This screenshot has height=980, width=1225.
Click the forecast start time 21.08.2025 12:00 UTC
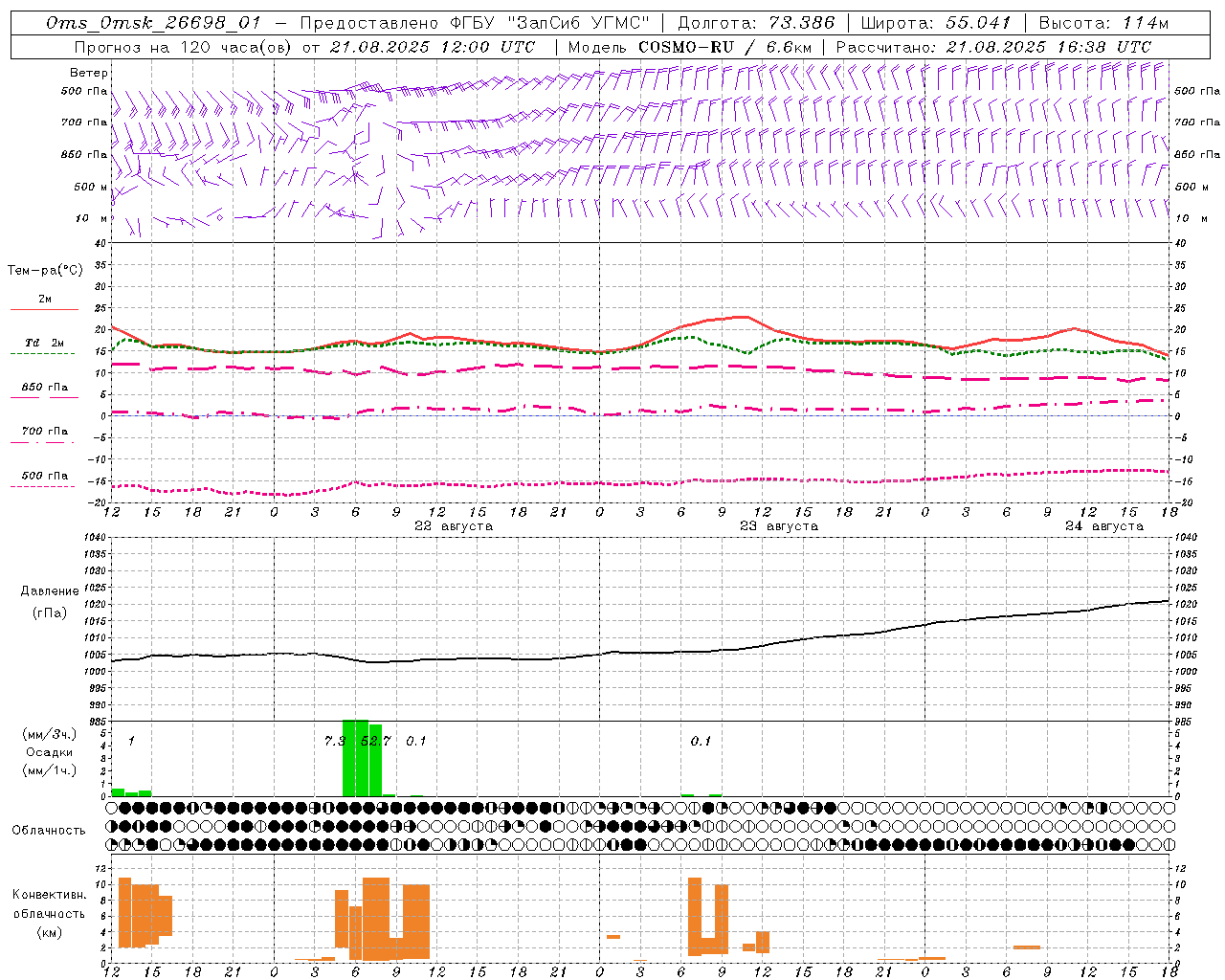[x=433, y=47]
